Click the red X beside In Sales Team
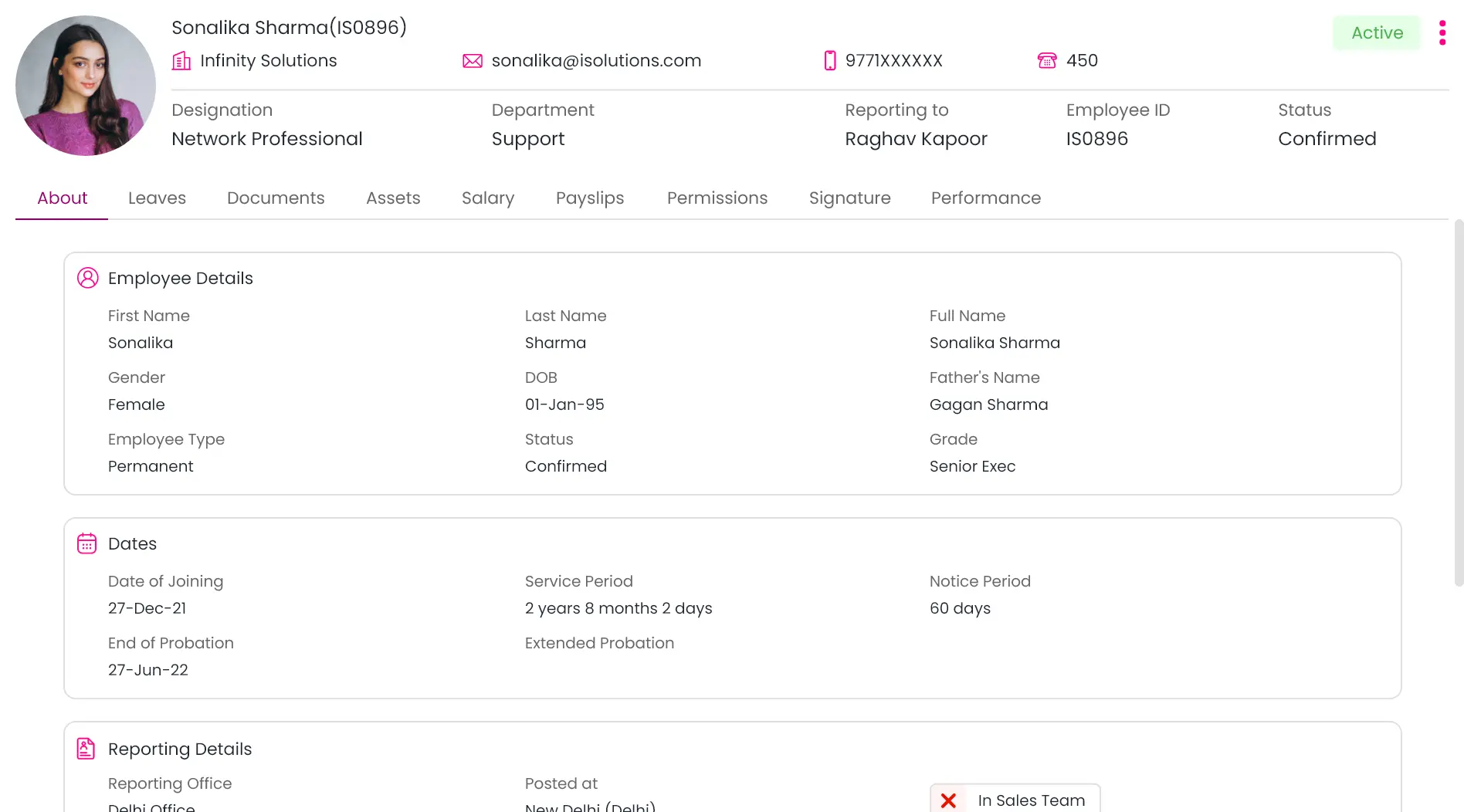1464x812 pixels. coord(948,800)
